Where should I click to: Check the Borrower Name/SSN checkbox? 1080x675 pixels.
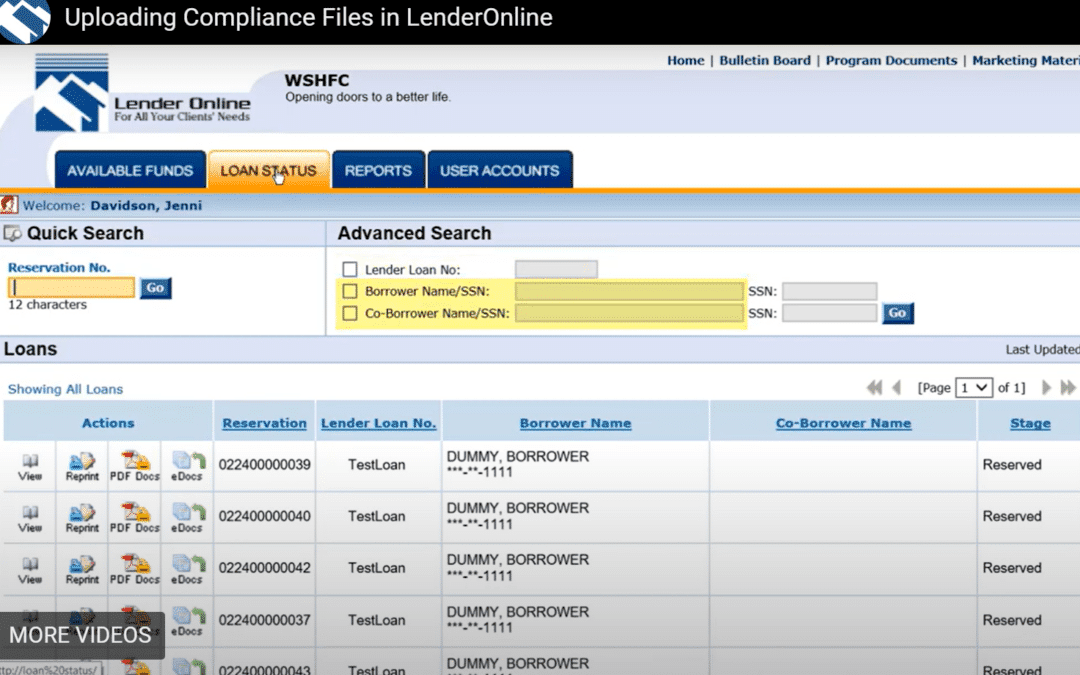(x=350, y=291)
